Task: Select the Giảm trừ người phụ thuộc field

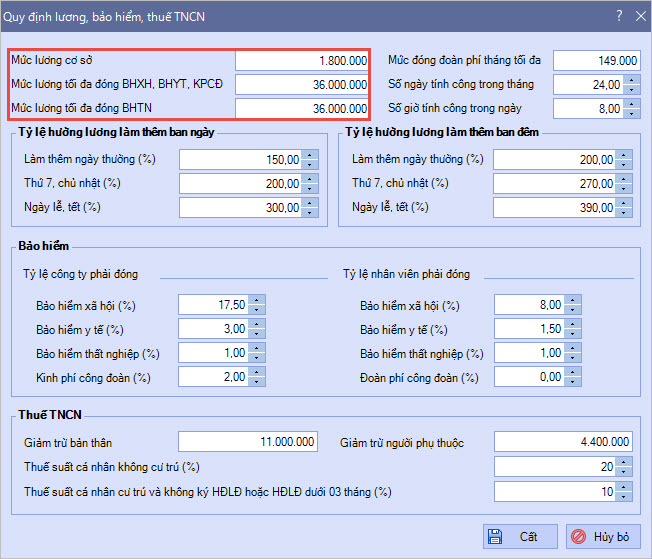Action: coord(563,442)
